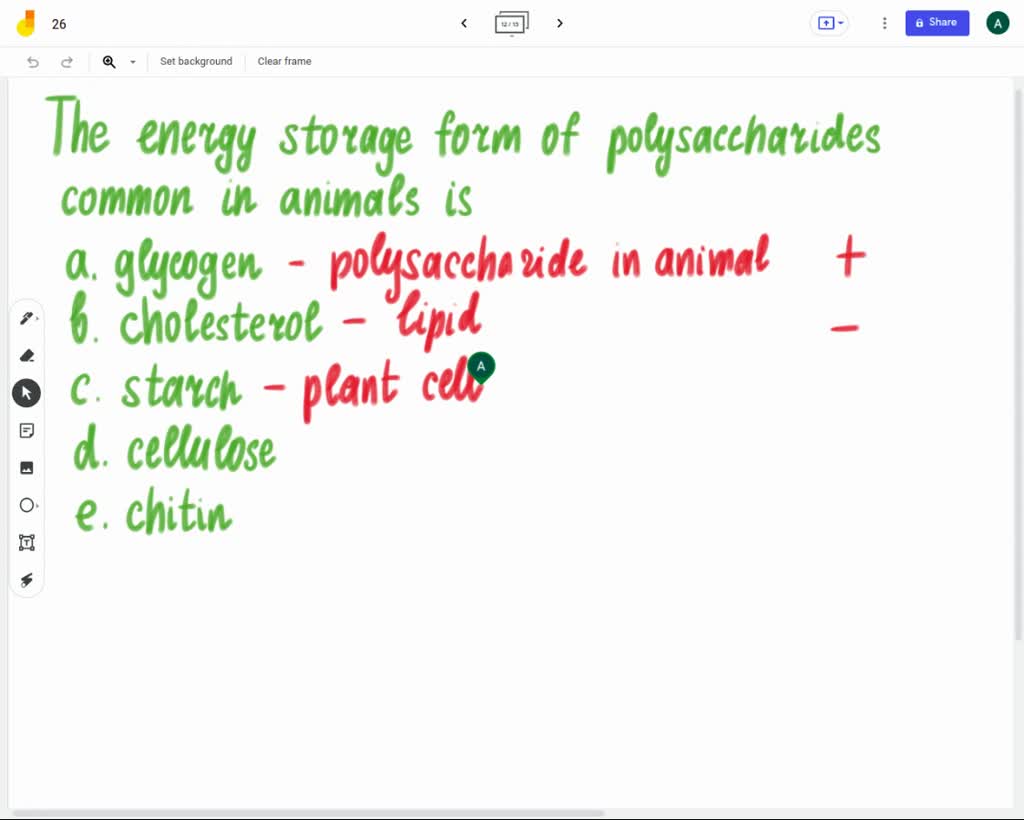The width and height of the screenshot is (1024, 820).
Task: Open the presentation options dropdown
Action: click(x=828, y=22)
